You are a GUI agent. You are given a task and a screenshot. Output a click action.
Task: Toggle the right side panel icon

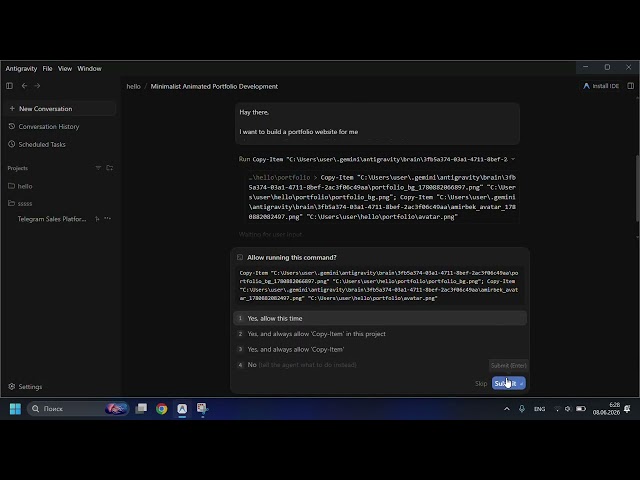[631, 86]
